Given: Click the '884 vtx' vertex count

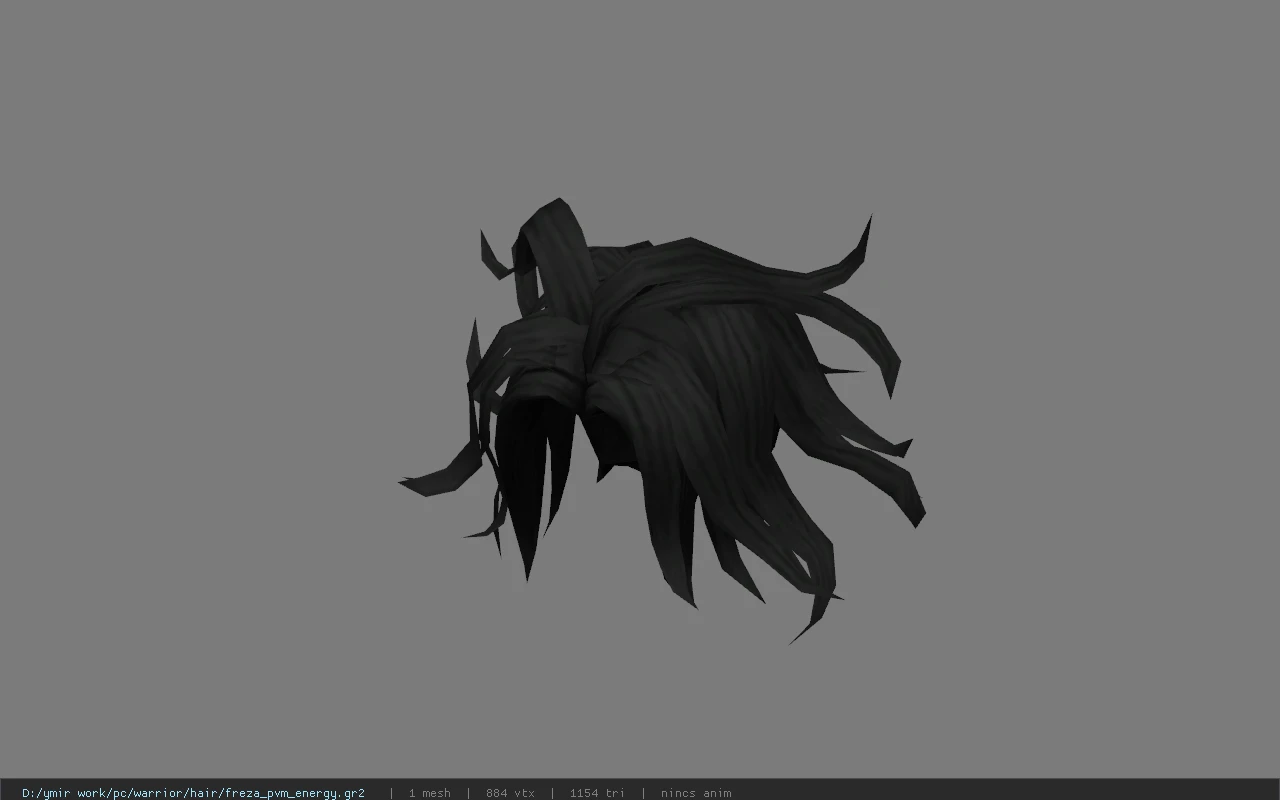Looking at the screenshot, I should point(510,793).
